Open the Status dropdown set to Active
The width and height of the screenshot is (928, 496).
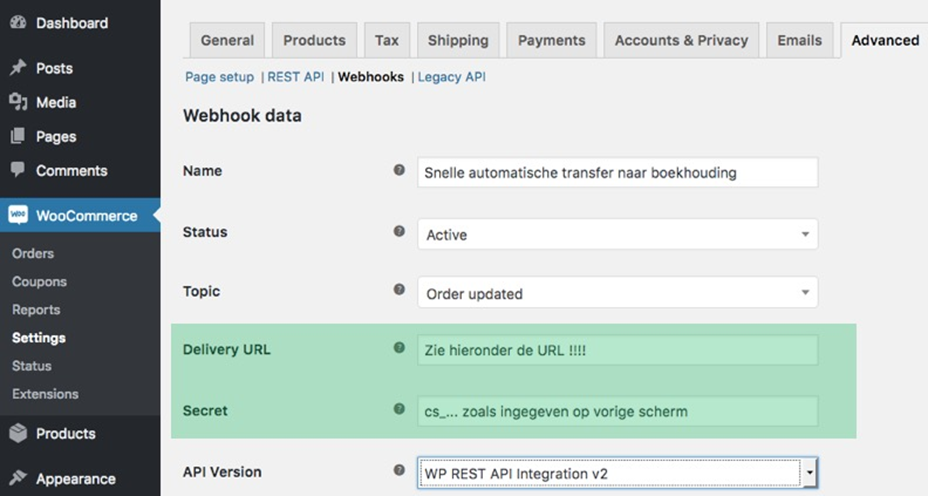618,234
